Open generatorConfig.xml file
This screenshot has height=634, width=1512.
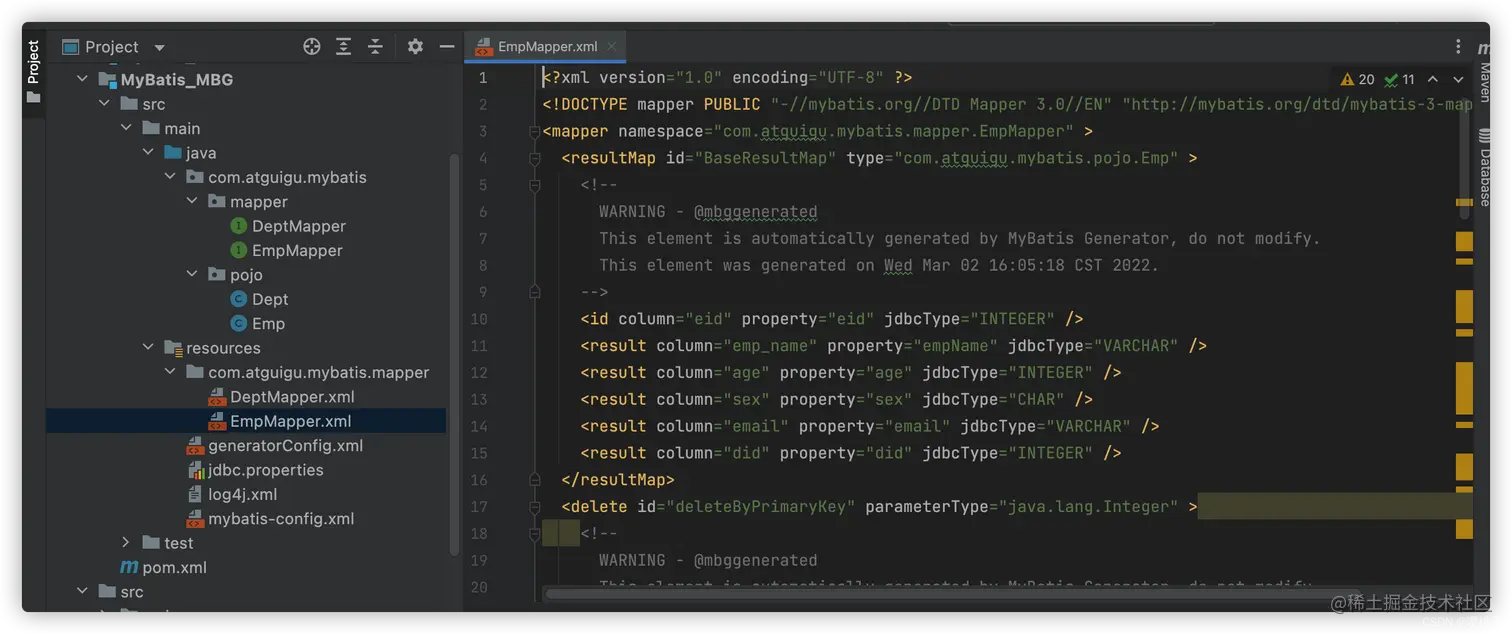285,446
